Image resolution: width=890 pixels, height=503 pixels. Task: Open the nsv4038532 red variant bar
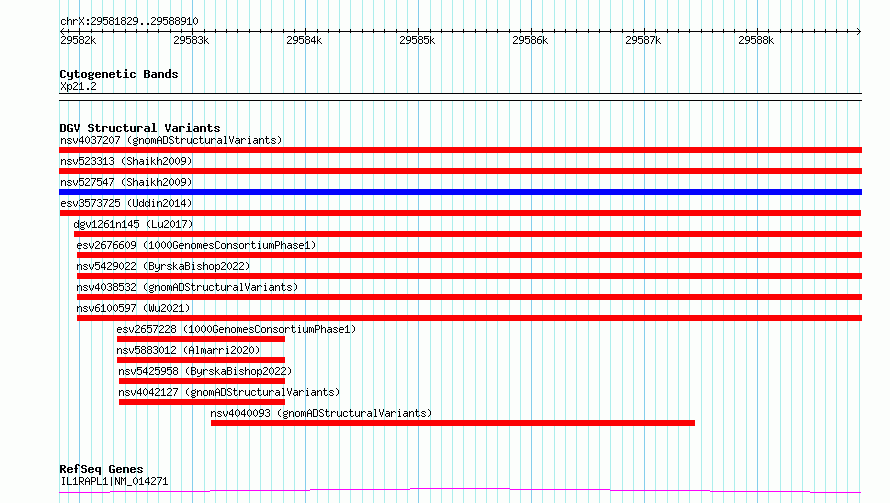tap(469, 297)
